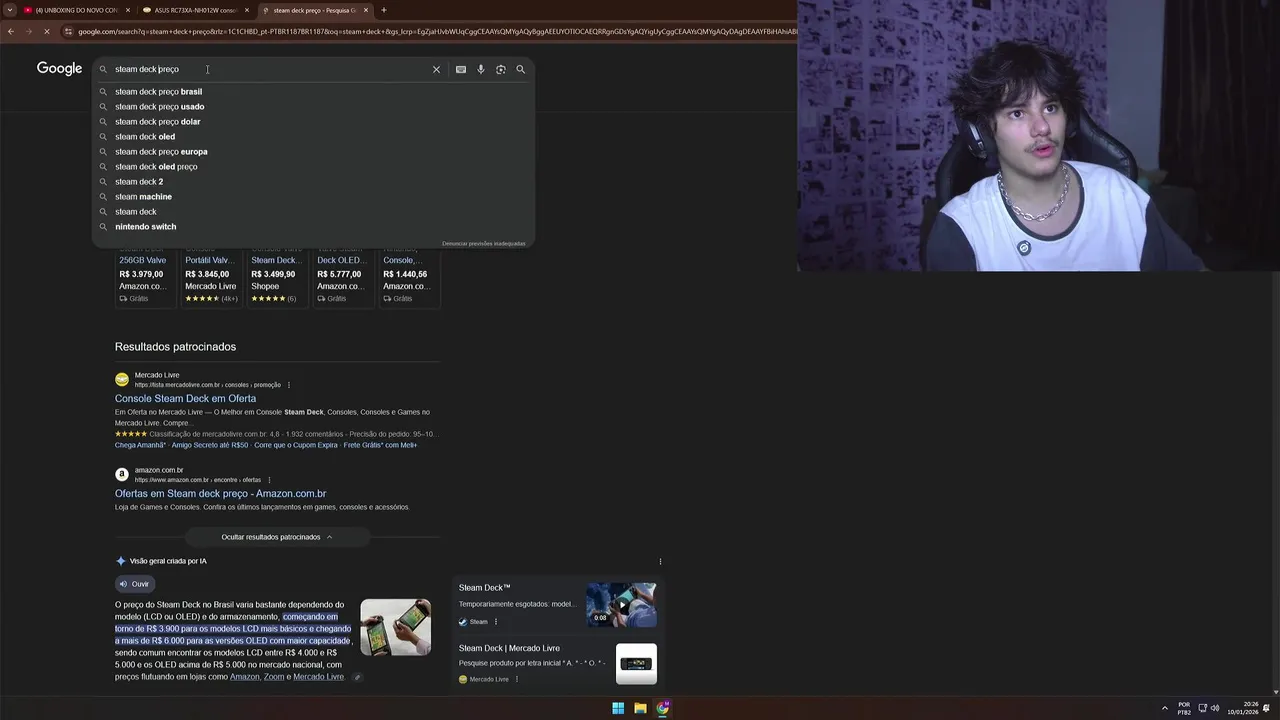1280x720 pixels.
Task: Open the Steam Deck™ source card
Action: point(558,605)
